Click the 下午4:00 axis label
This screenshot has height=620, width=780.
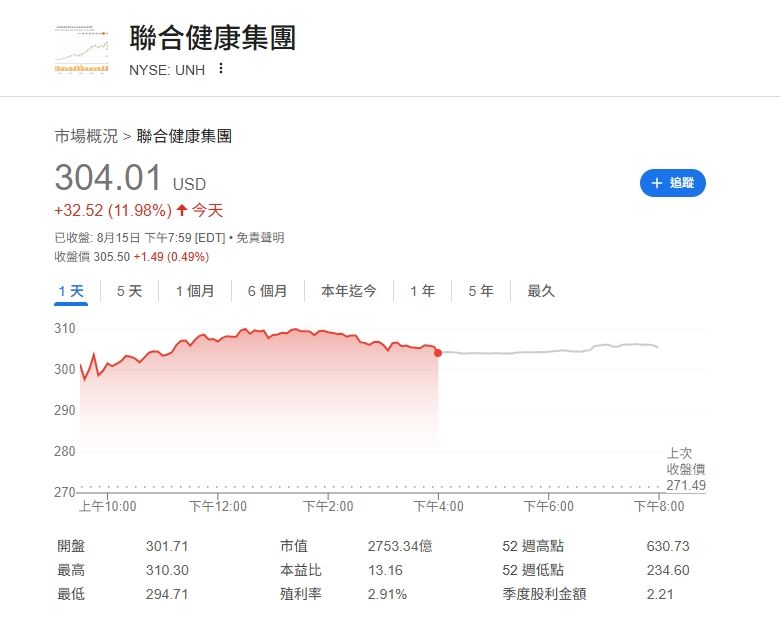pos(439,507)
